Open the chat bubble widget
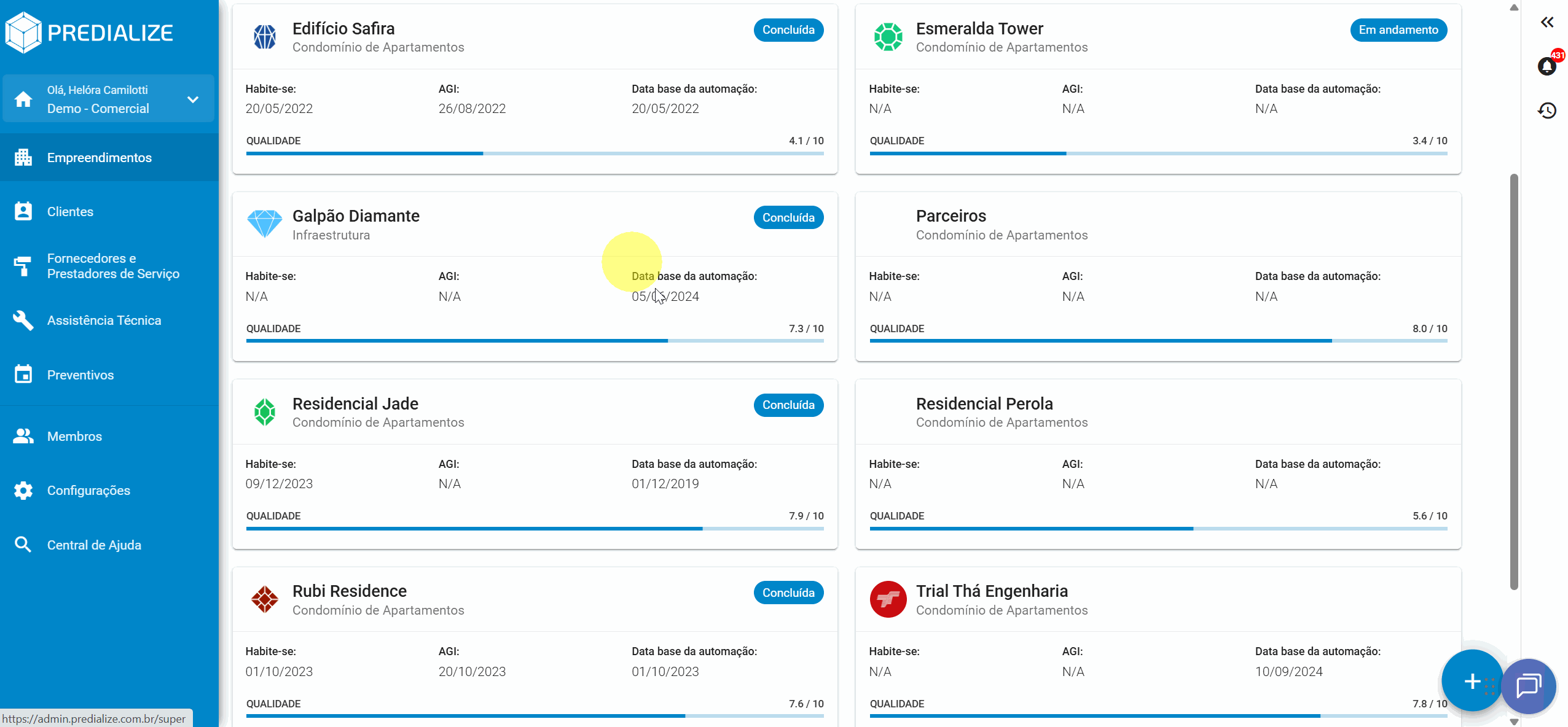The height and width of the screenshot is (727, 1568). coord(1528,685)
